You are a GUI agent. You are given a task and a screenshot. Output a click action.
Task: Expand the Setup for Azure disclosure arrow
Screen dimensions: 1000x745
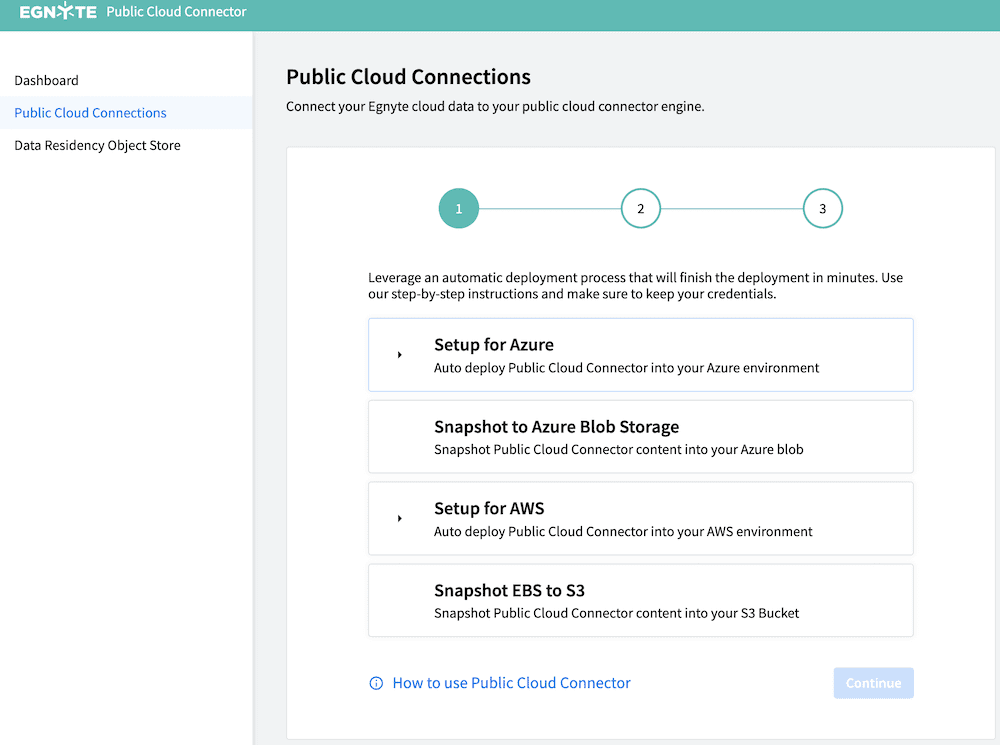click(400, 354)
